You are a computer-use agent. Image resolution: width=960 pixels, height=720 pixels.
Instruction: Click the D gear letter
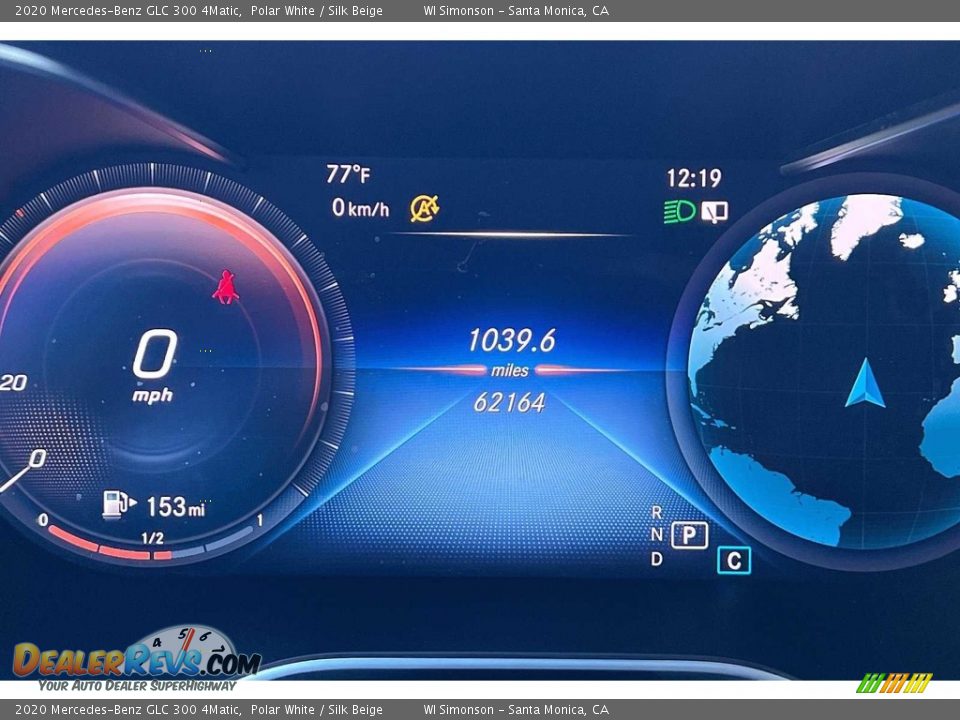pyautogui.click(x=656, y=558)
